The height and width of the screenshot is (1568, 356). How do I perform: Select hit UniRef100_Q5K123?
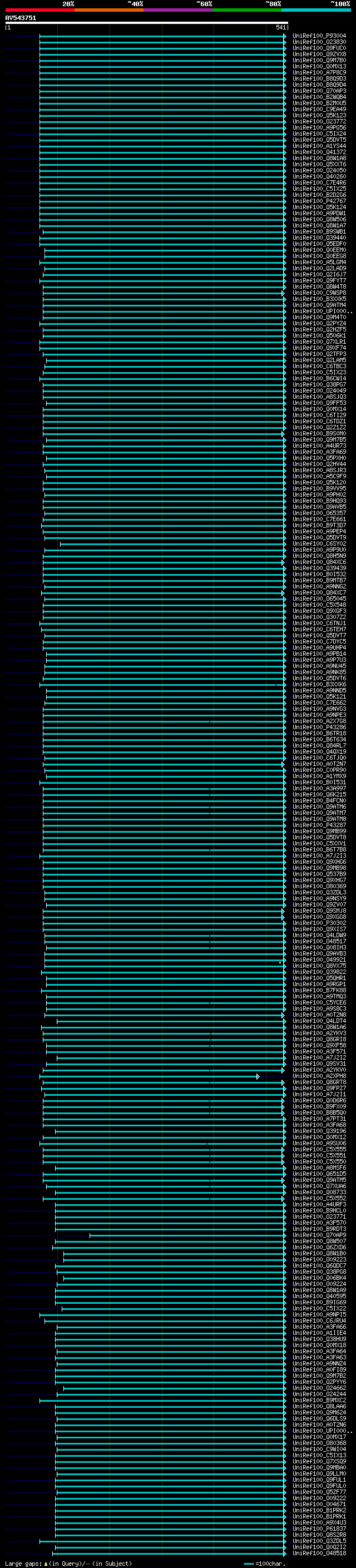[x=319, y=115]
